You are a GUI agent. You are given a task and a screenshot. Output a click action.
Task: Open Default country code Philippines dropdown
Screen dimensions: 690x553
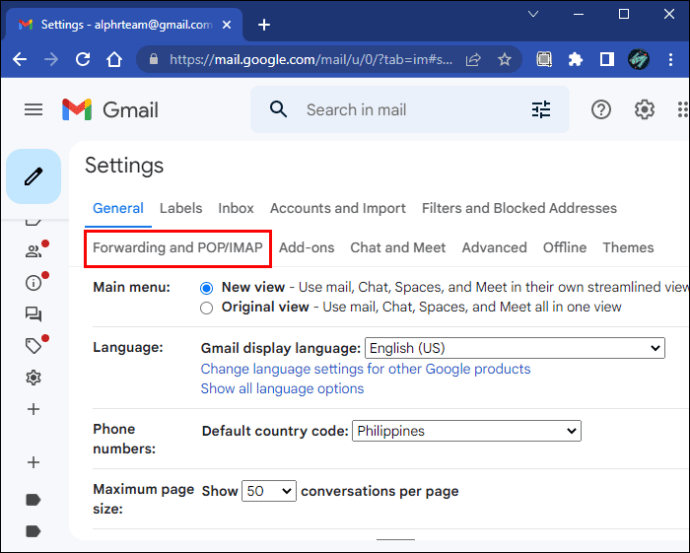(466, 431)
